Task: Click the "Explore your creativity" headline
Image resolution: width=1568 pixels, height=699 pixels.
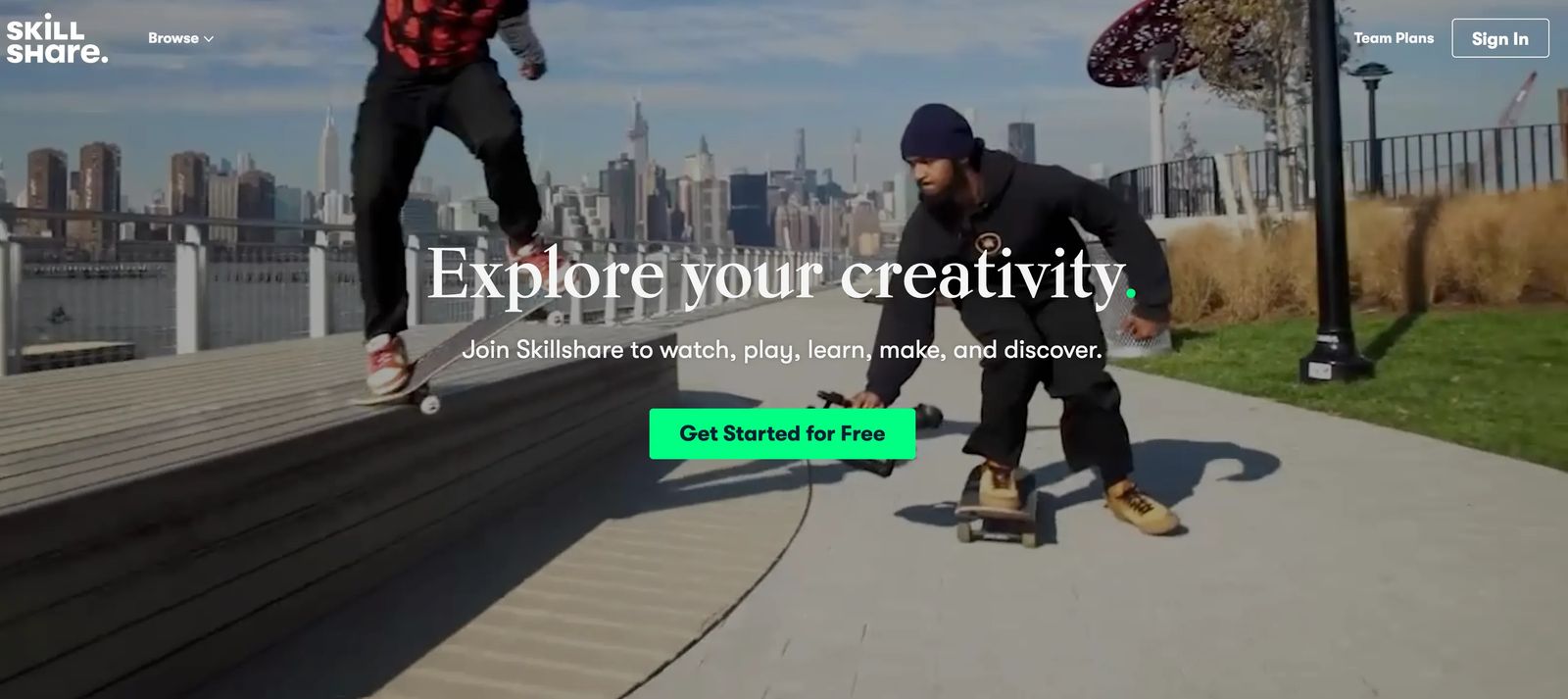Action: click(x=781, y=274)
